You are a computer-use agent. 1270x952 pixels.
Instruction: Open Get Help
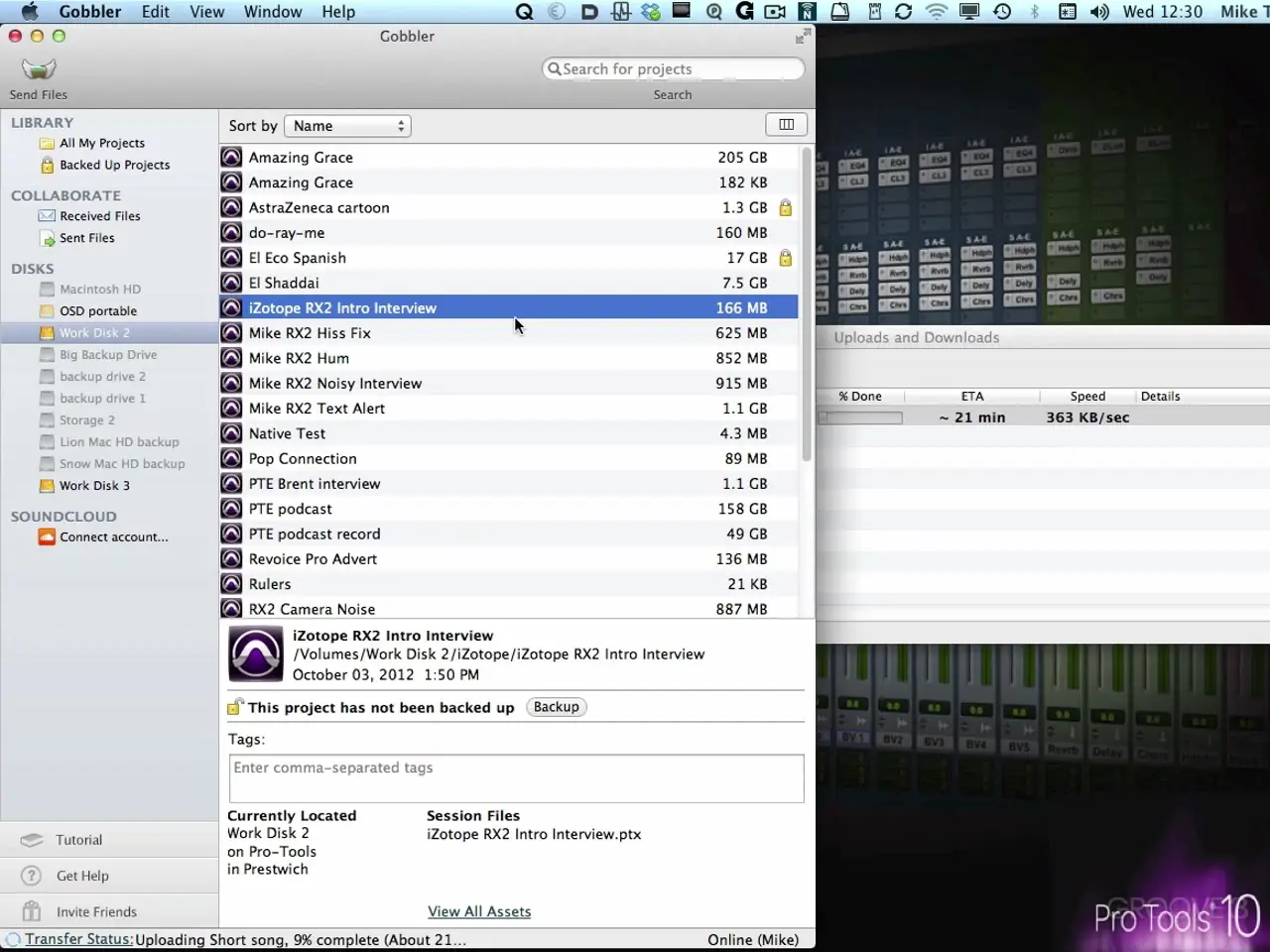[81, 876]
